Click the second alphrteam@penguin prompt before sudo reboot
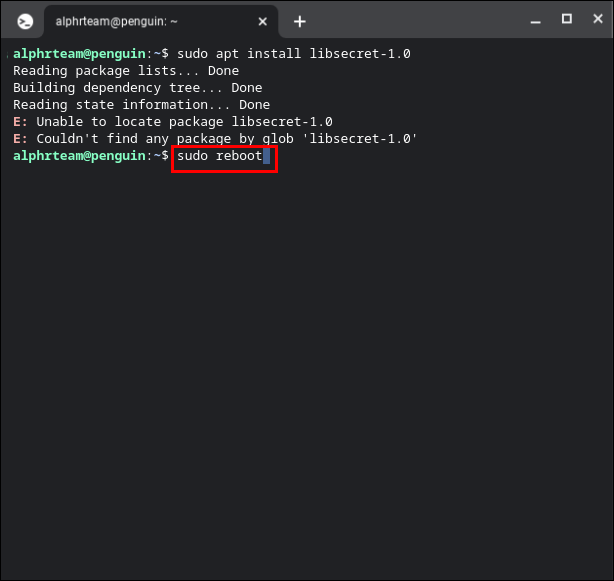Image resolution: width=614 pixels, height=581 pixels. (91, 156)
